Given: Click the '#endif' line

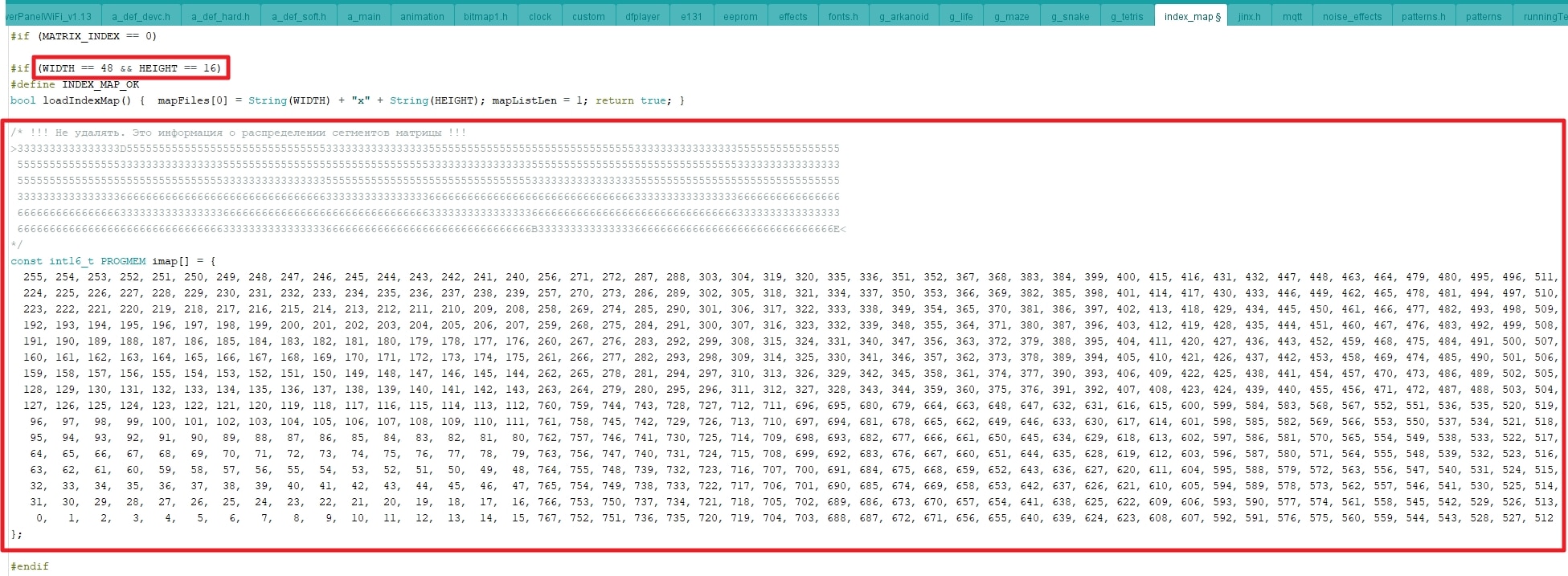Looking at the screenshot, I should pos(30,566).
